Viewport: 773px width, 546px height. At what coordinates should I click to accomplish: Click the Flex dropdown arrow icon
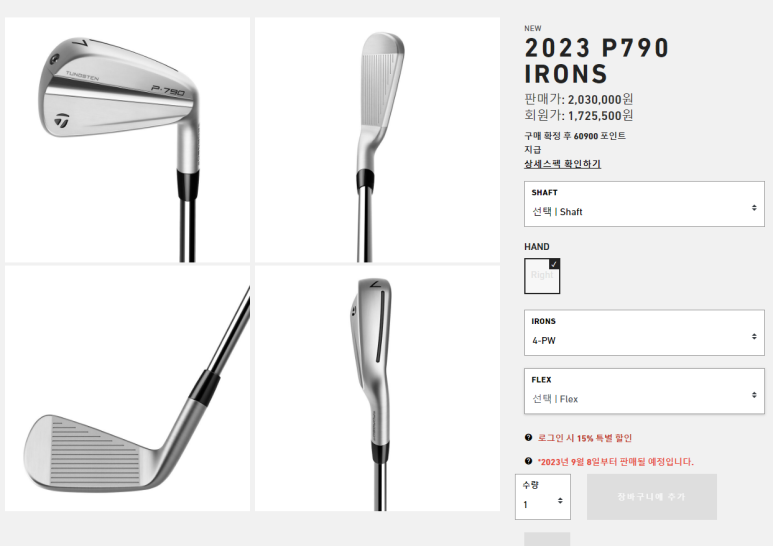[x=754, y=395]
